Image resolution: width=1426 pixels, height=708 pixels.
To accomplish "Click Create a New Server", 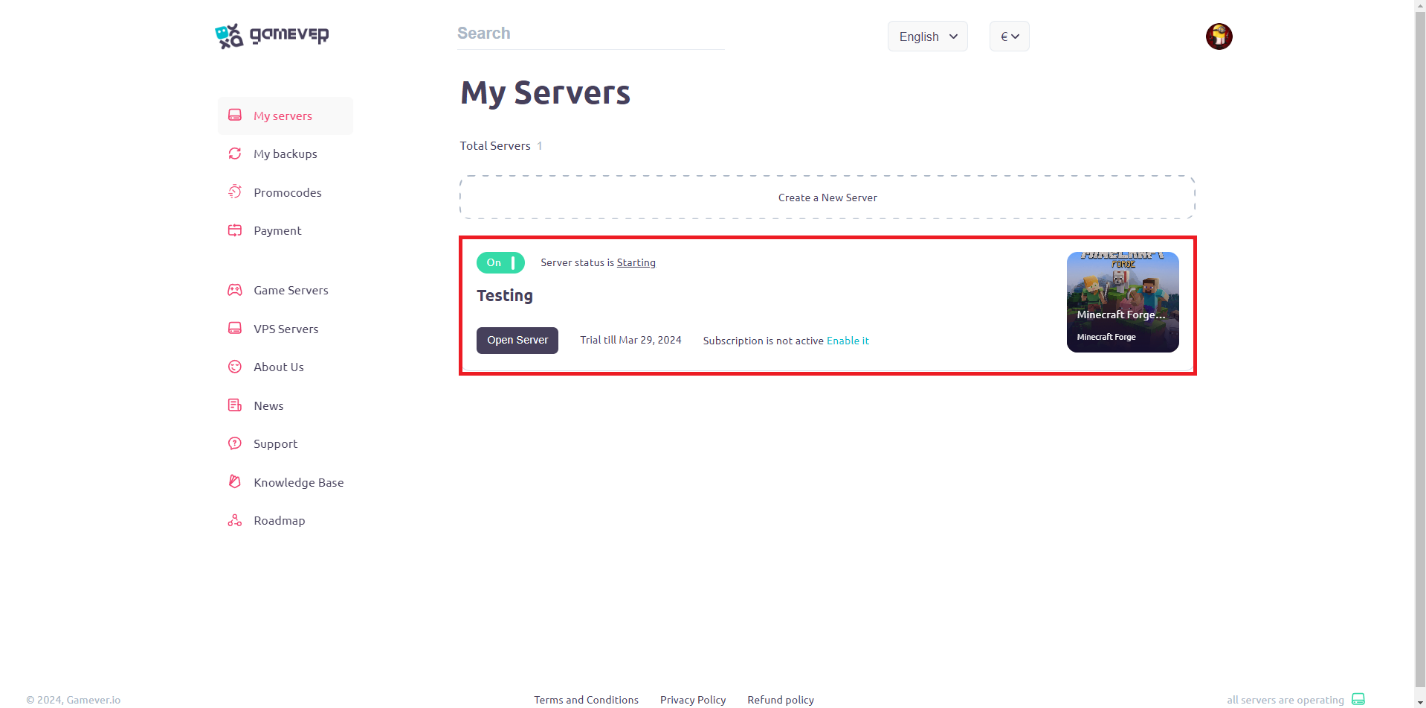I will coord(827,197).
